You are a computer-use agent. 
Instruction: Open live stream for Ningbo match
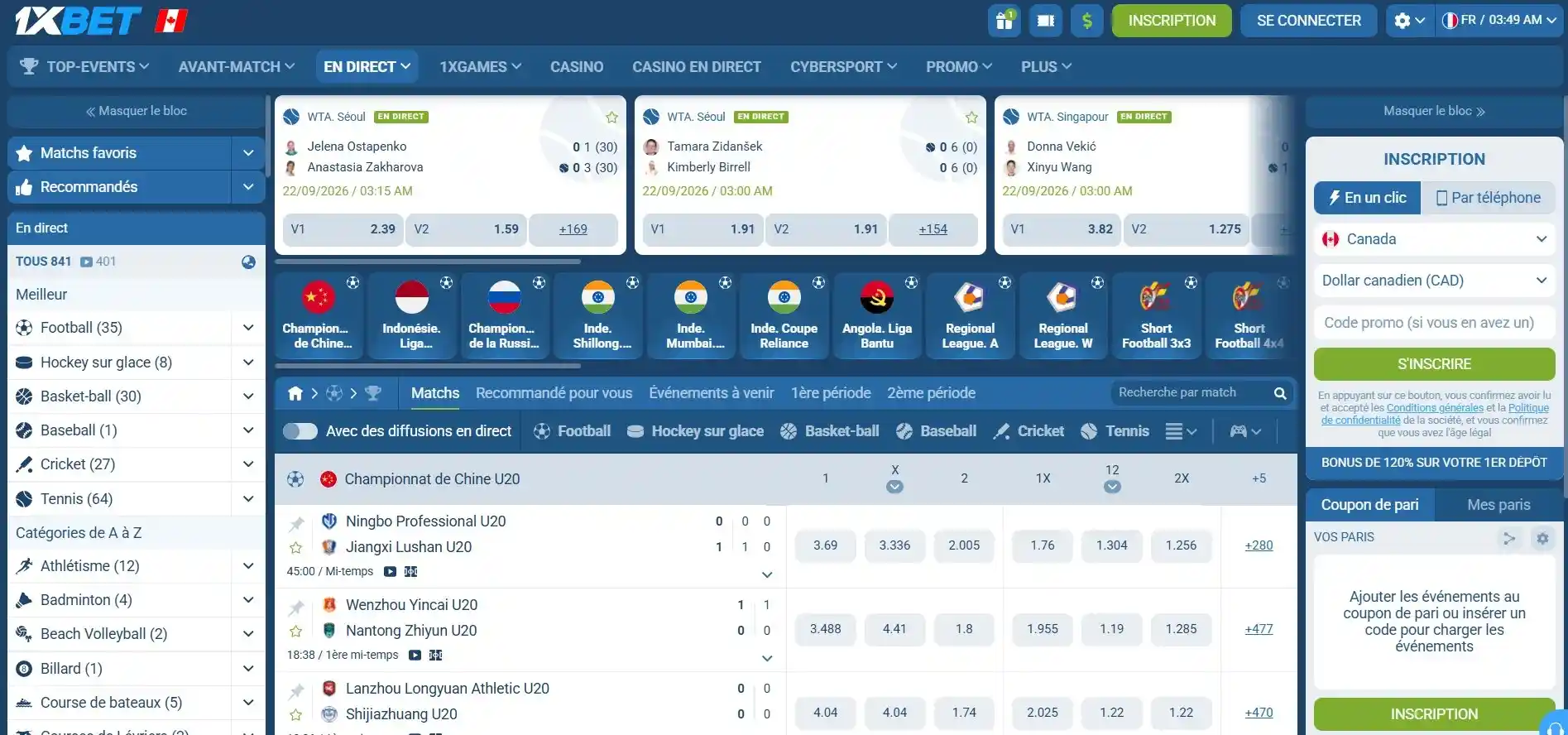pos(390,572)
